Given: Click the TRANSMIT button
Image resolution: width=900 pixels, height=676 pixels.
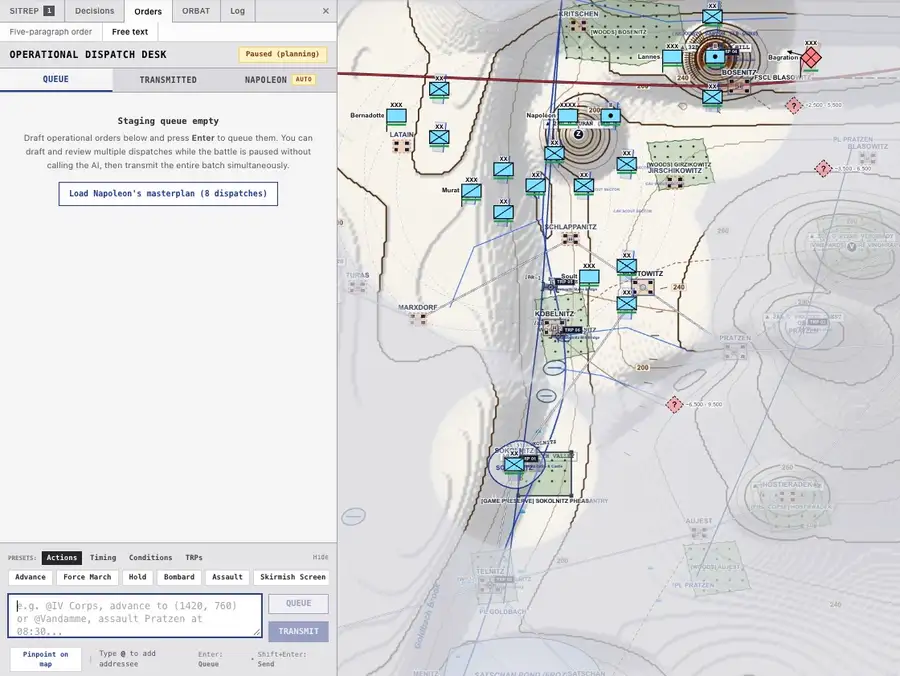Looking at the screenshot, I should [298, 631].
